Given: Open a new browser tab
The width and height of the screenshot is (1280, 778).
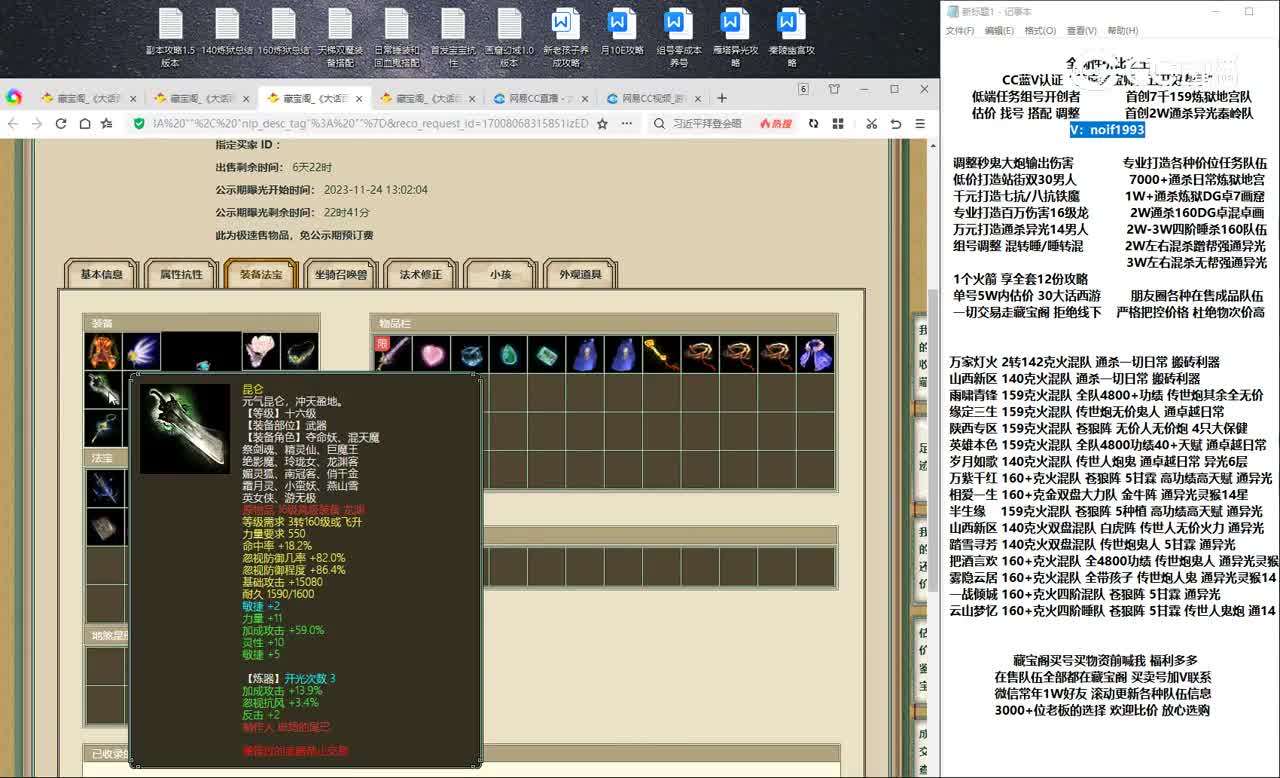Looking at the screenshot, I should click(x=722, y=98).
